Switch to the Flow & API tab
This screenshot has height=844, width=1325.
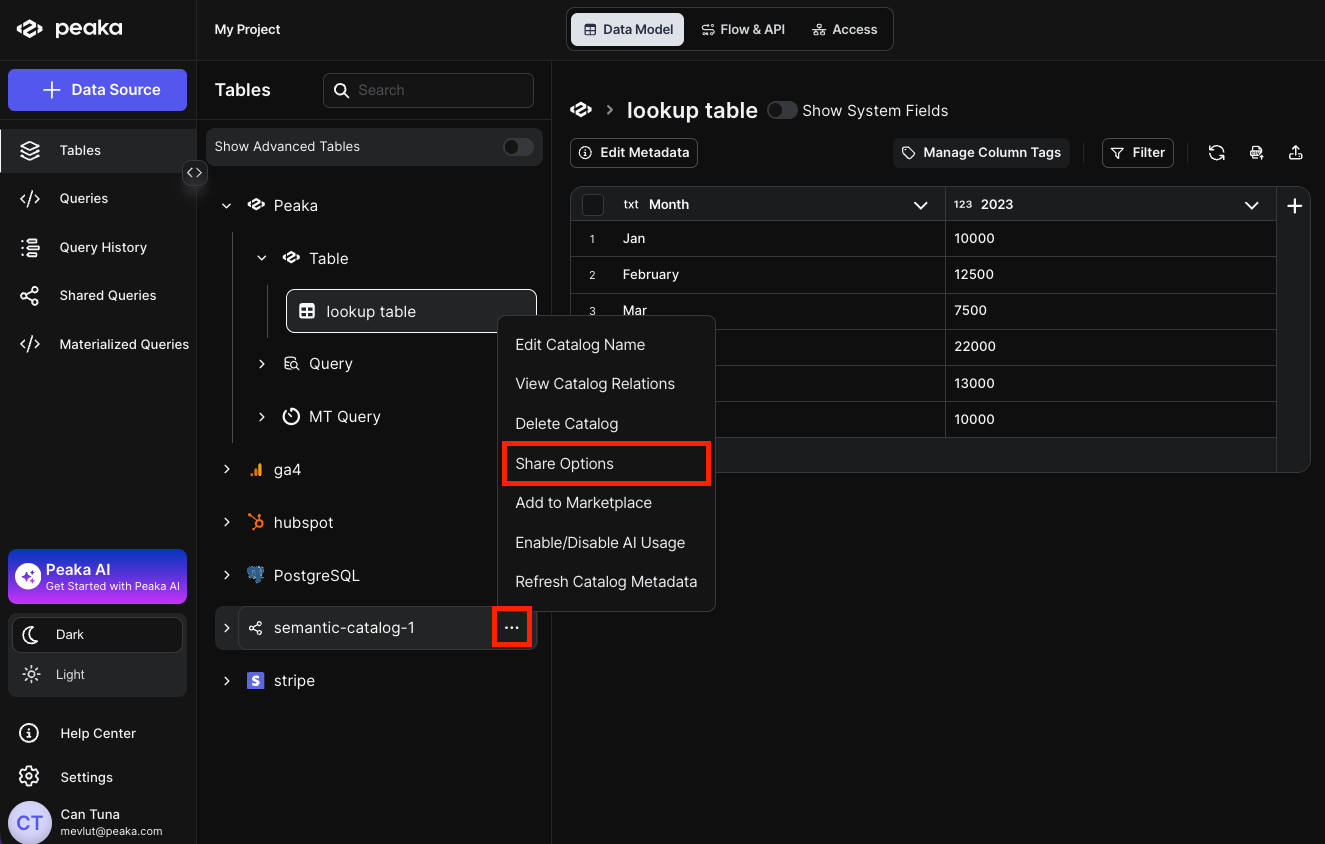click(742, 30)
